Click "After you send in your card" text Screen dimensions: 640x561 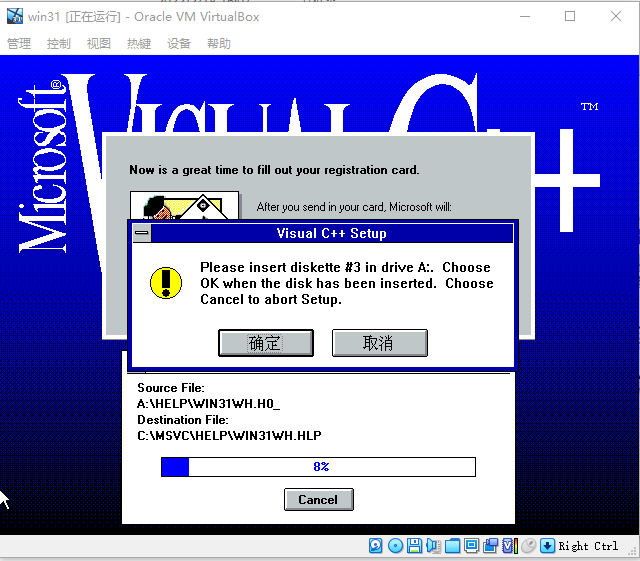[x=354, y=207]
